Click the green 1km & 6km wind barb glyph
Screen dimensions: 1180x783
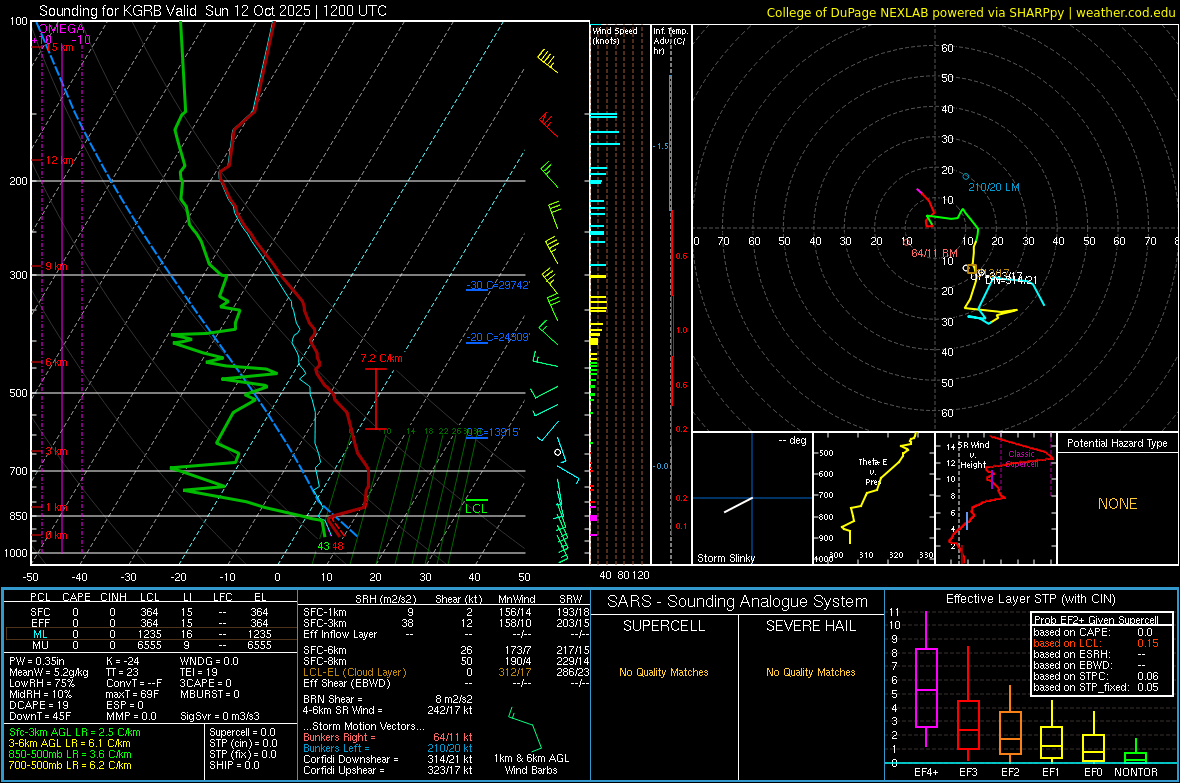click(525, 728)
